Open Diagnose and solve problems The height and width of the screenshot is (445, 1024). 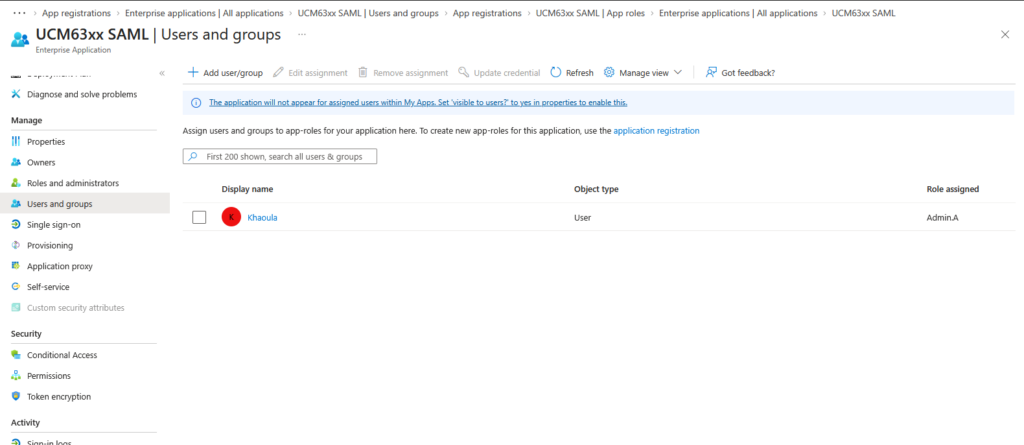point(84,94)
